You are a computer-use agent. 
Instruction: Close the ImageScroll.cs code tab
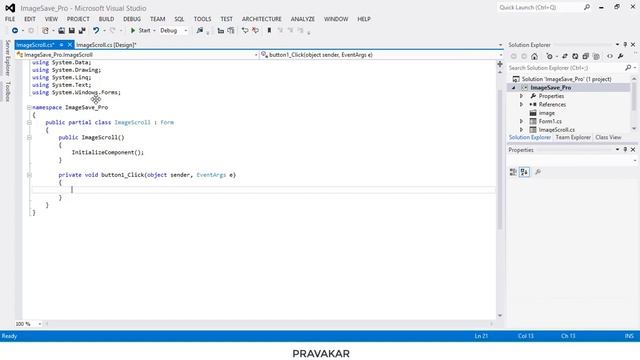70,45
